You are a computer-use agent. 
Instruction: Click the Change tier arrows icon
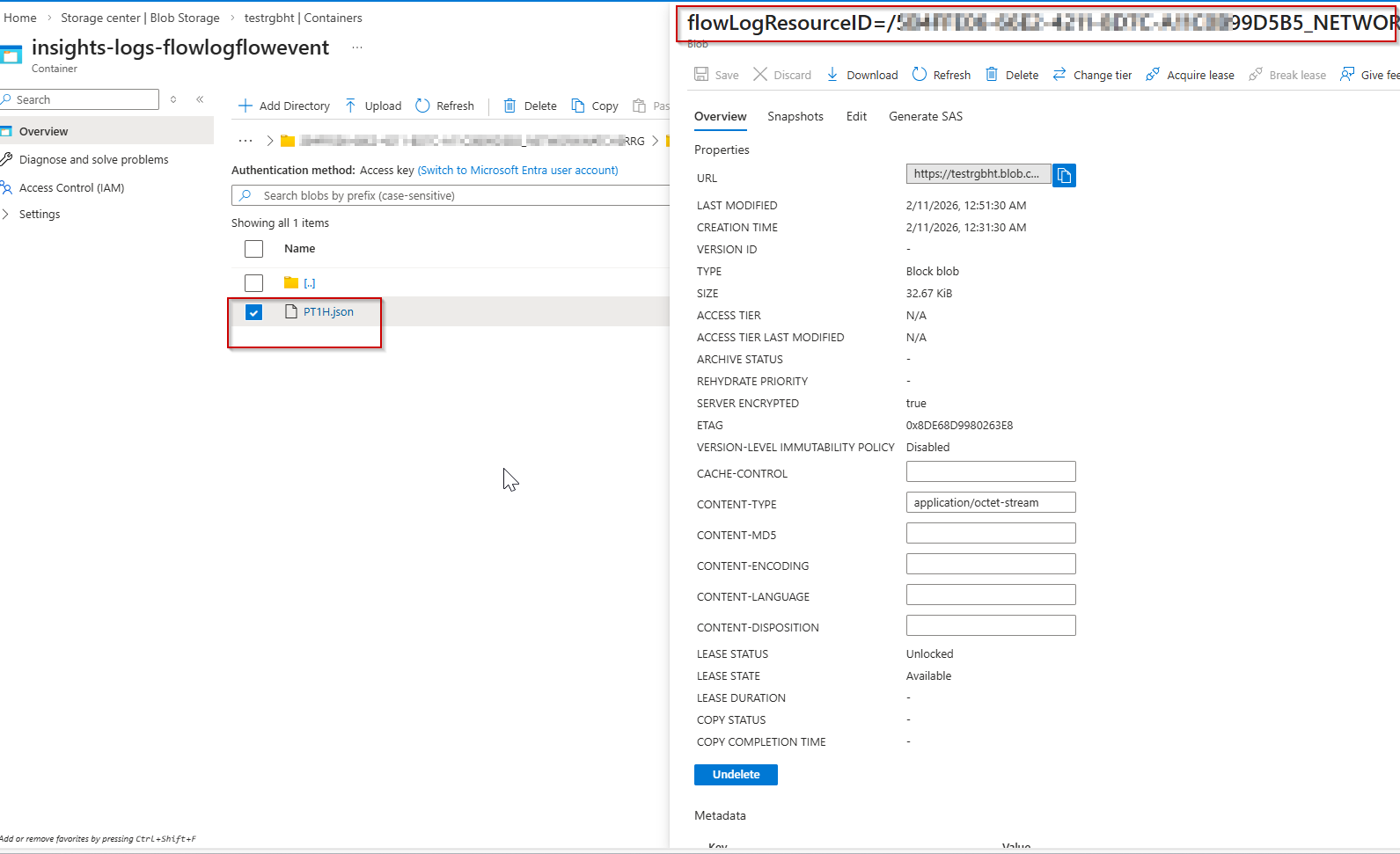1059,75
